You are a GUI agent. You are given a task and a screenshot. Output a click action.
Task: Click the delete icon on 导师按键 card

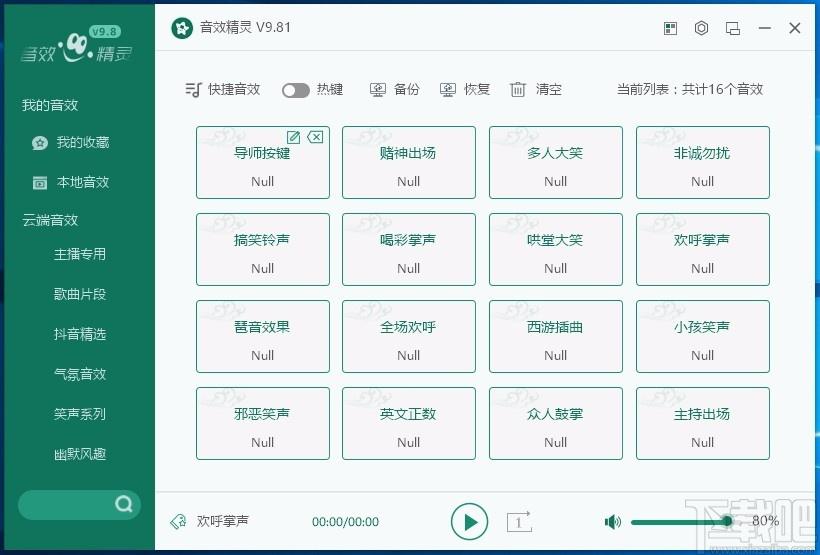pyautogui.click(x=315, y=137)
